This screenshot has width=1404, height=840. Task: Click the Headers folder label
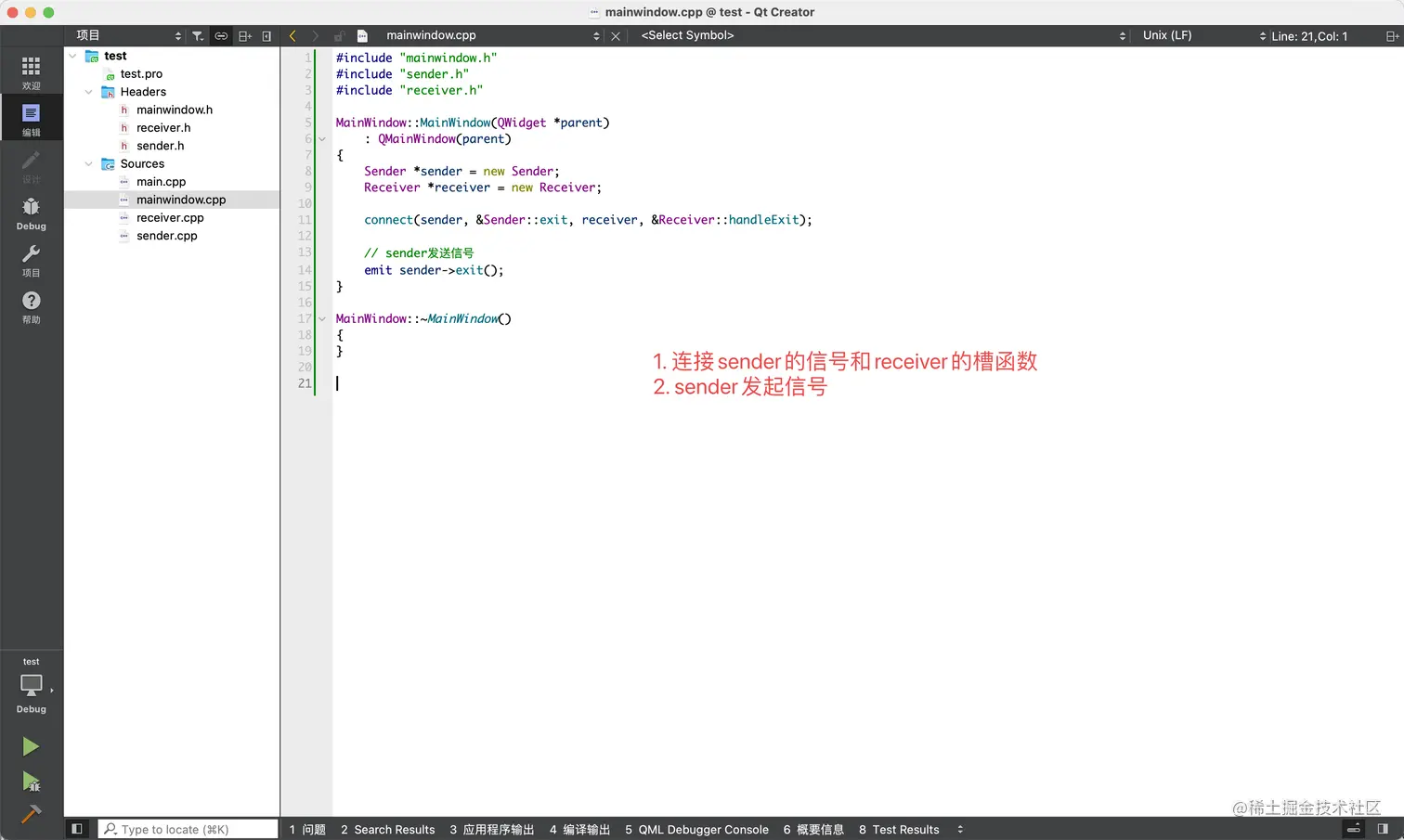143,92
